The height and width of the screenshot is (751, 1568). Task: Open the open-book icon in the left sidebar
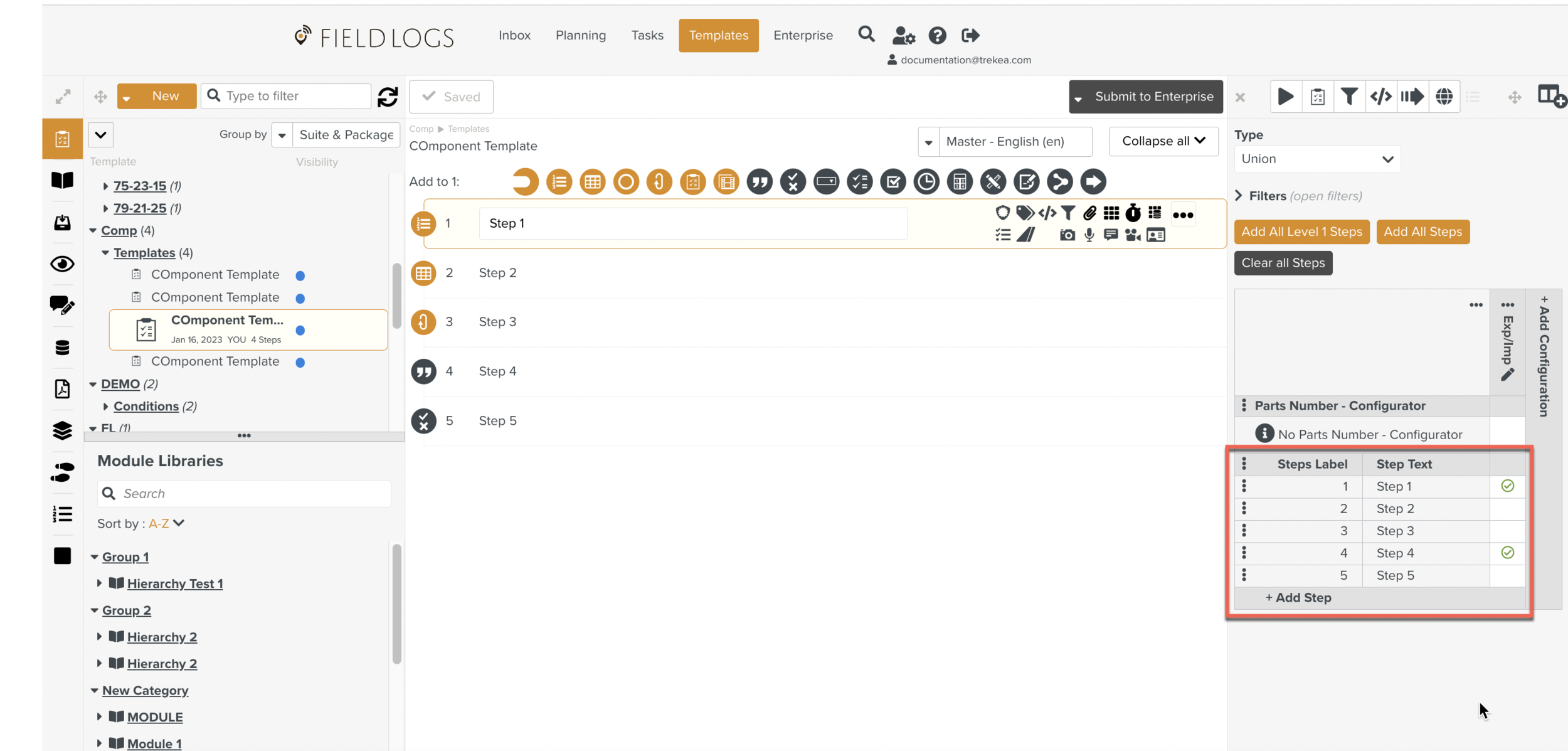coord(62,180)
